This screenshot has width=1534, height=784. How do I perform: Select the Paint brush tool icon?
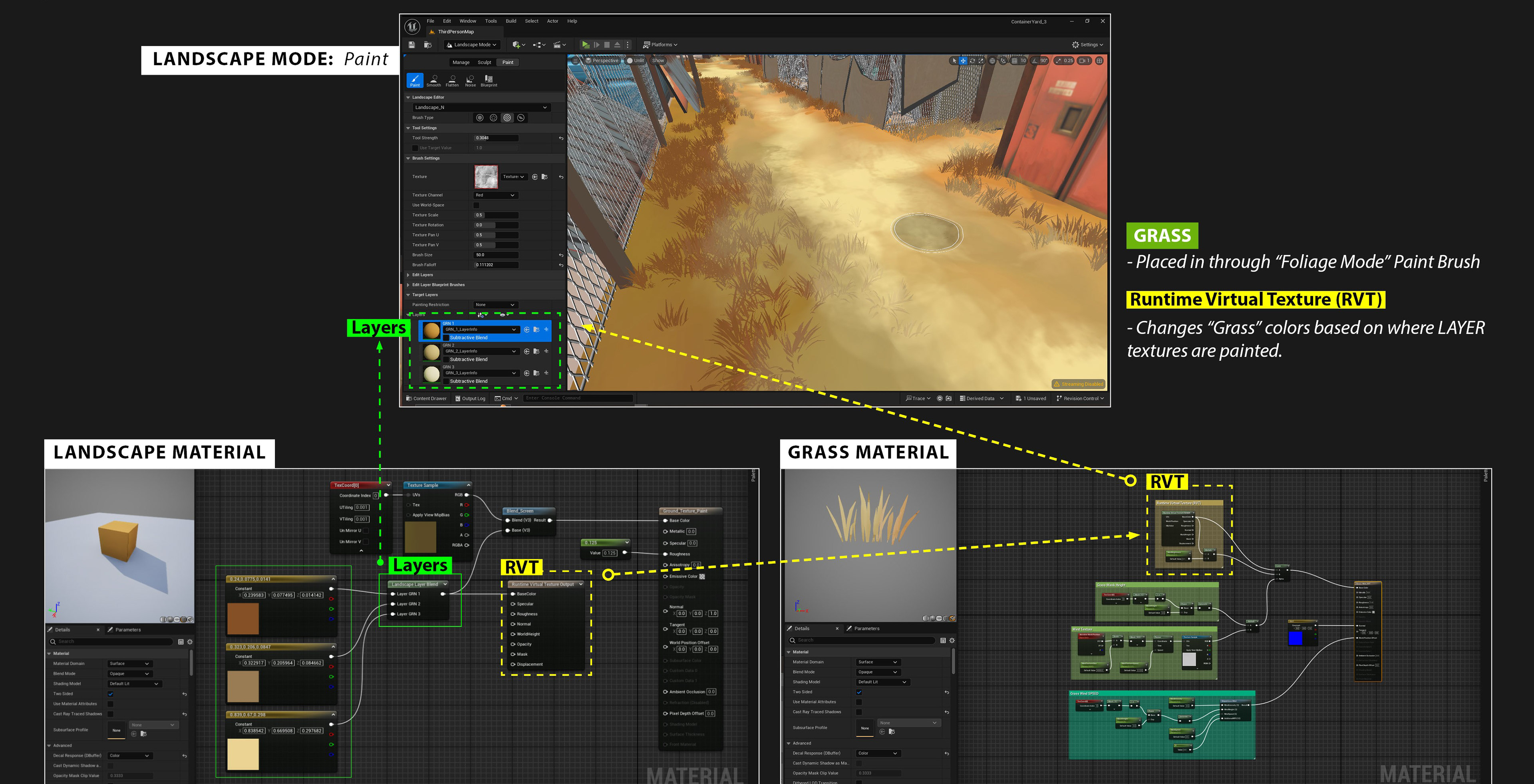415,80
